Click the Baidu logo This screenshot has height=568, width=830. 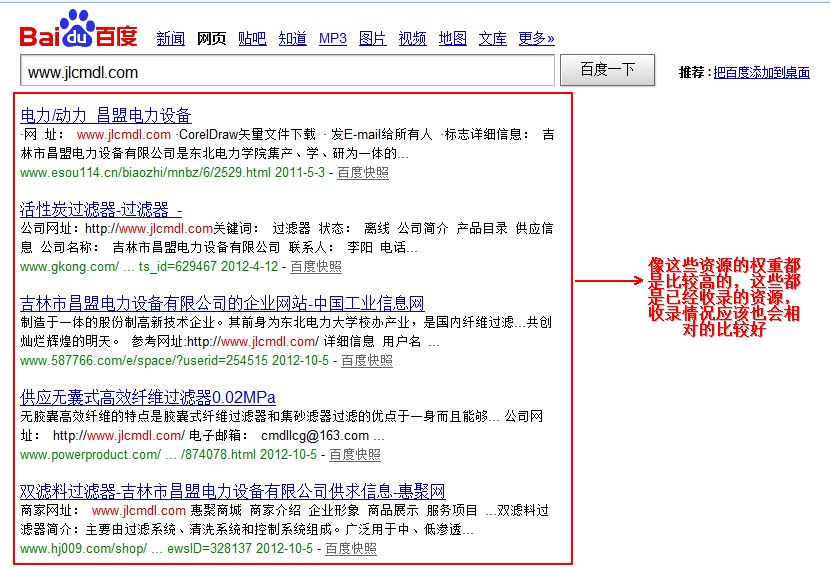[79, 29]
